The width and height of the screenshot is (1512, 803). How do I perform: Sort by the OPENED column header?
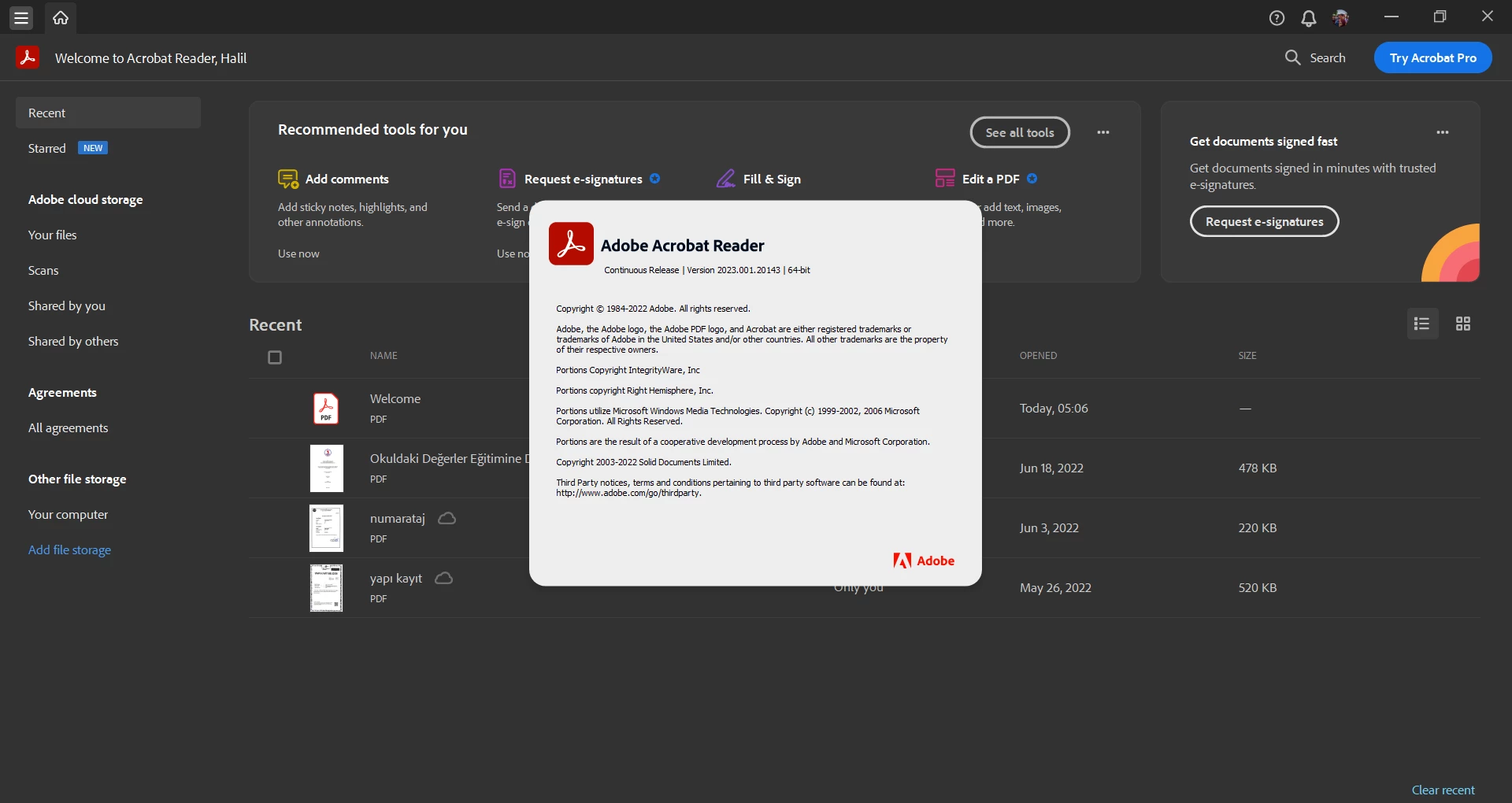[1038, 356]
